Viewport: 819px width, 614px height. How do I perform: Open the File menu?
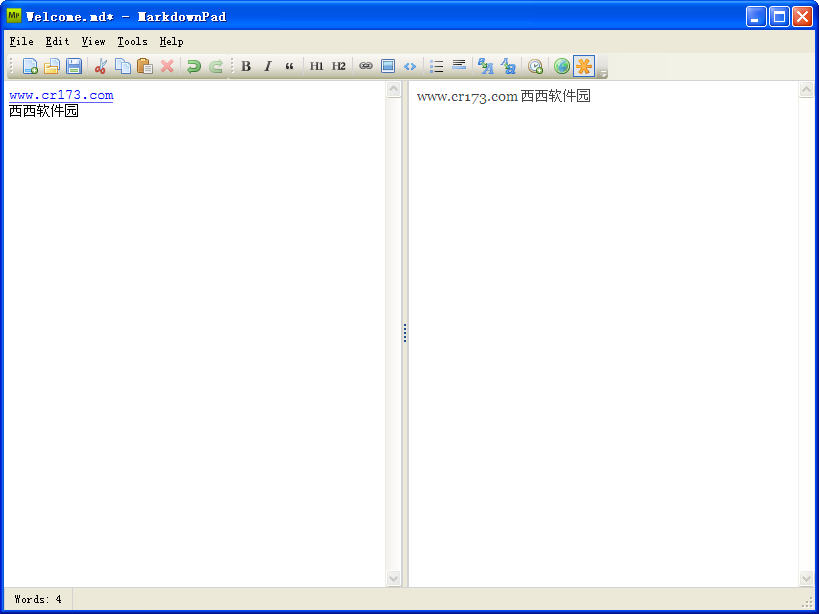point(21,41)
